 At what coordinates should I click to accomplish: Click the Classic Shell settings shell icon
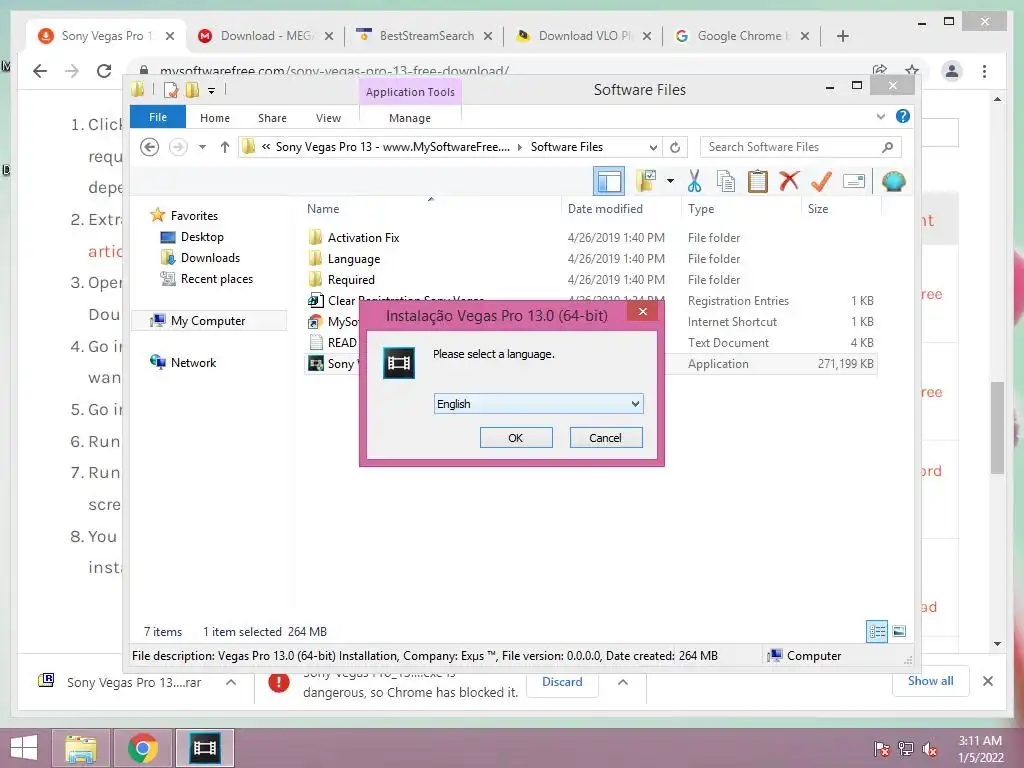tap(893, 181)
